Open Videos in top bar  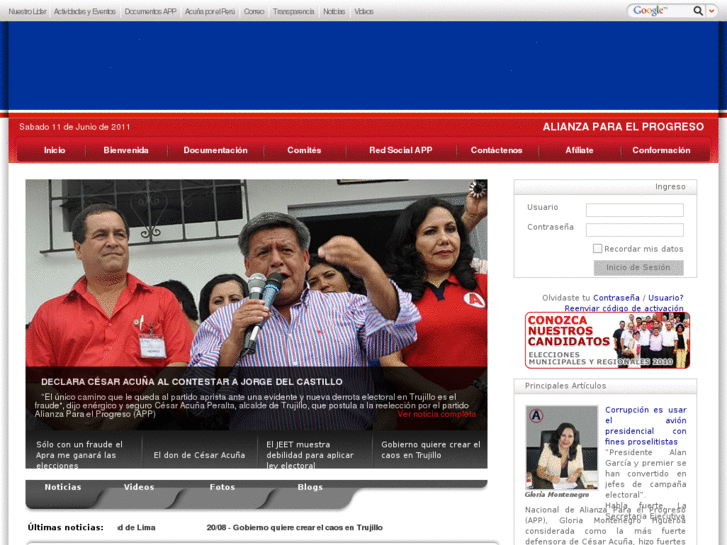[364, 12]
